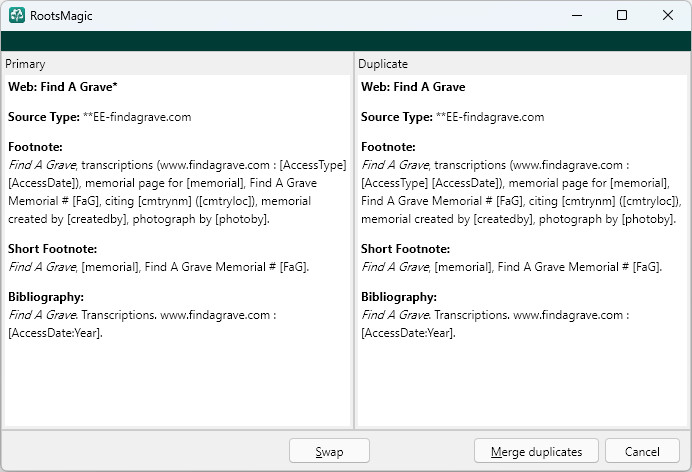Click the Swap button
The image size is (692, 472).
point(329,451)
